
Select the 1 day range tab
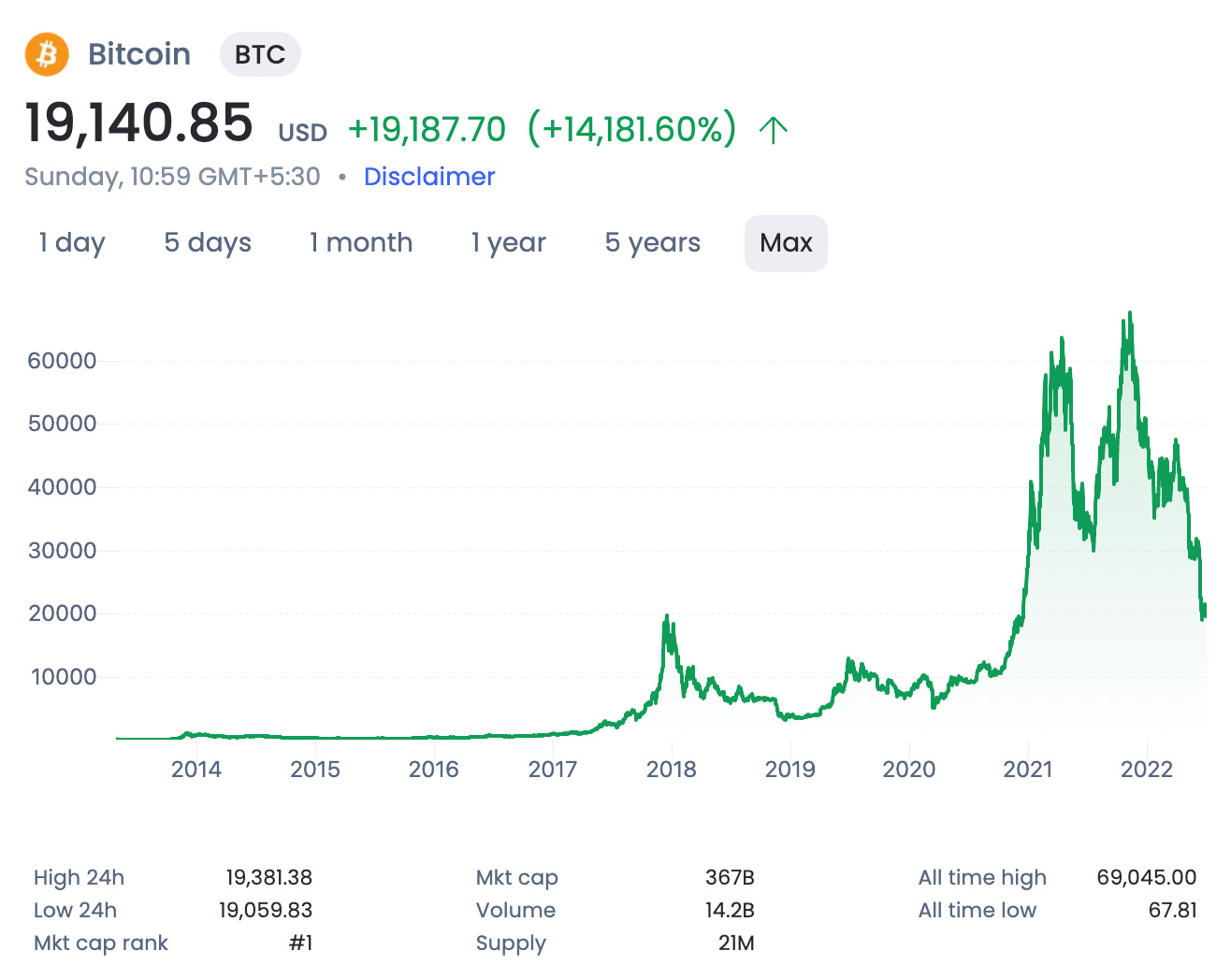[x=72, y=243]
